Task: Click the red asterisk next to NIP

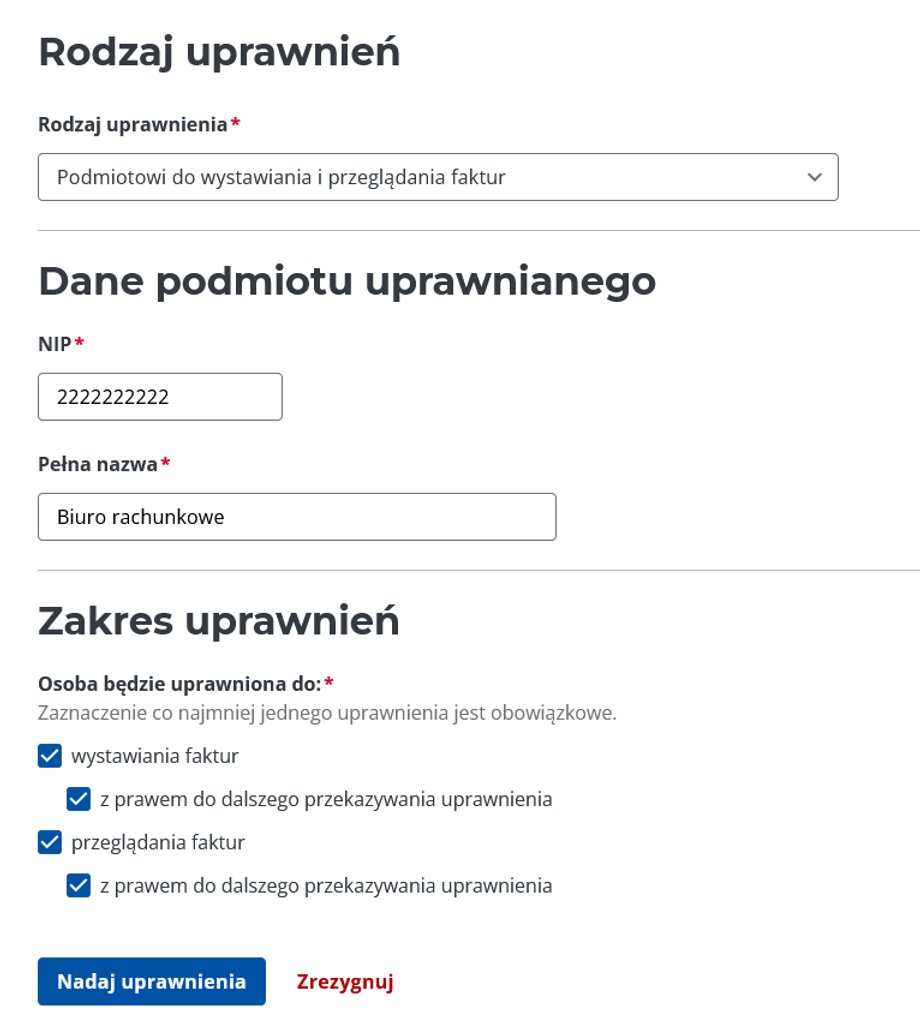Action: pos(77,344)
